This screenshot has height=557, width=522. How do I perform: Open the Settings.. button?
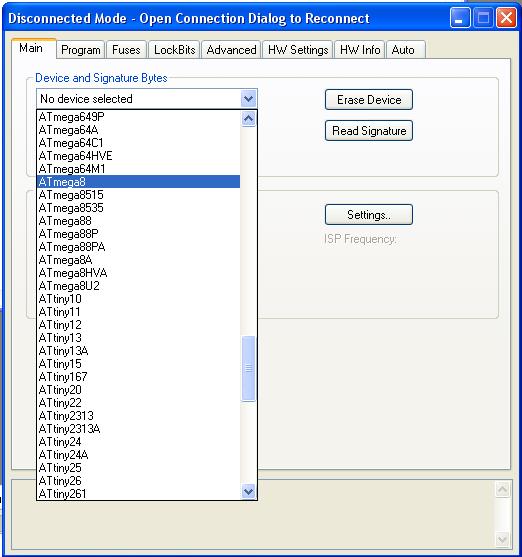point(369,215)
